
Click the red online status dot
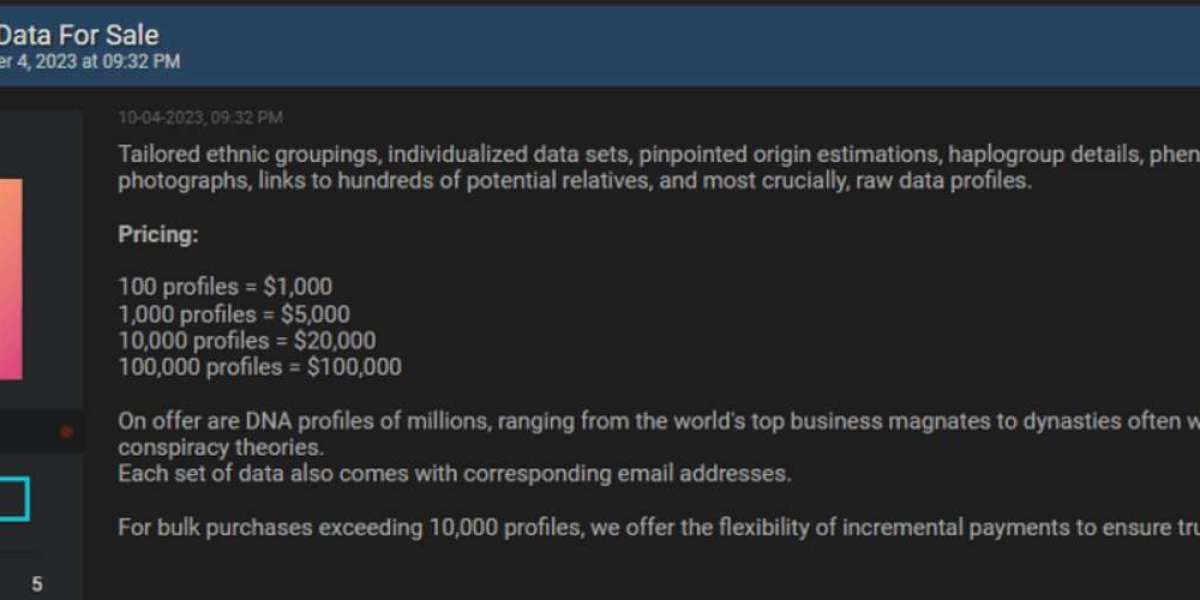click(65, 432)
